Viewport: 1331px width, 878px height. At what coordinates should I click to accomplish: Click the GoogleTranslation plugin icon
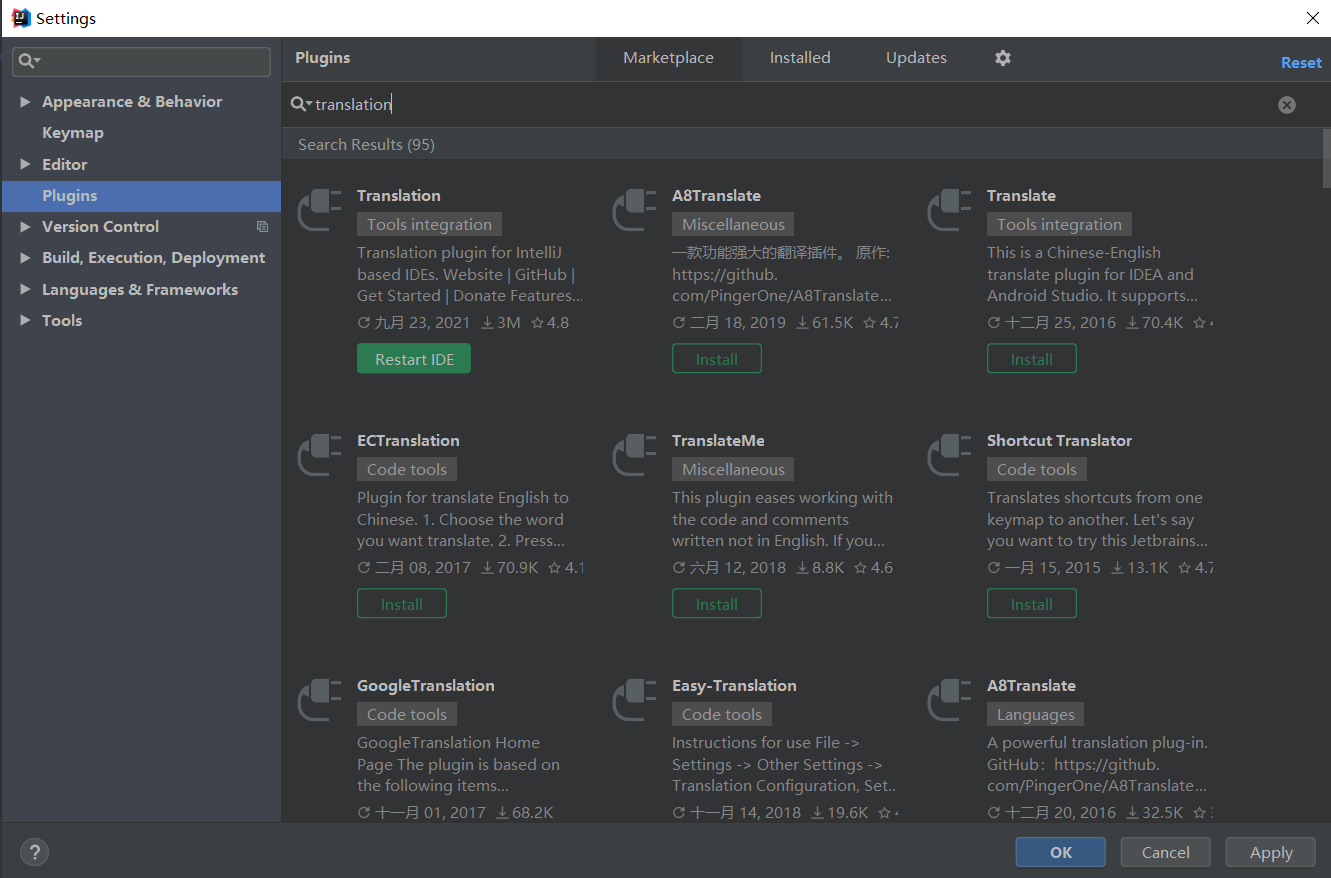320,700
